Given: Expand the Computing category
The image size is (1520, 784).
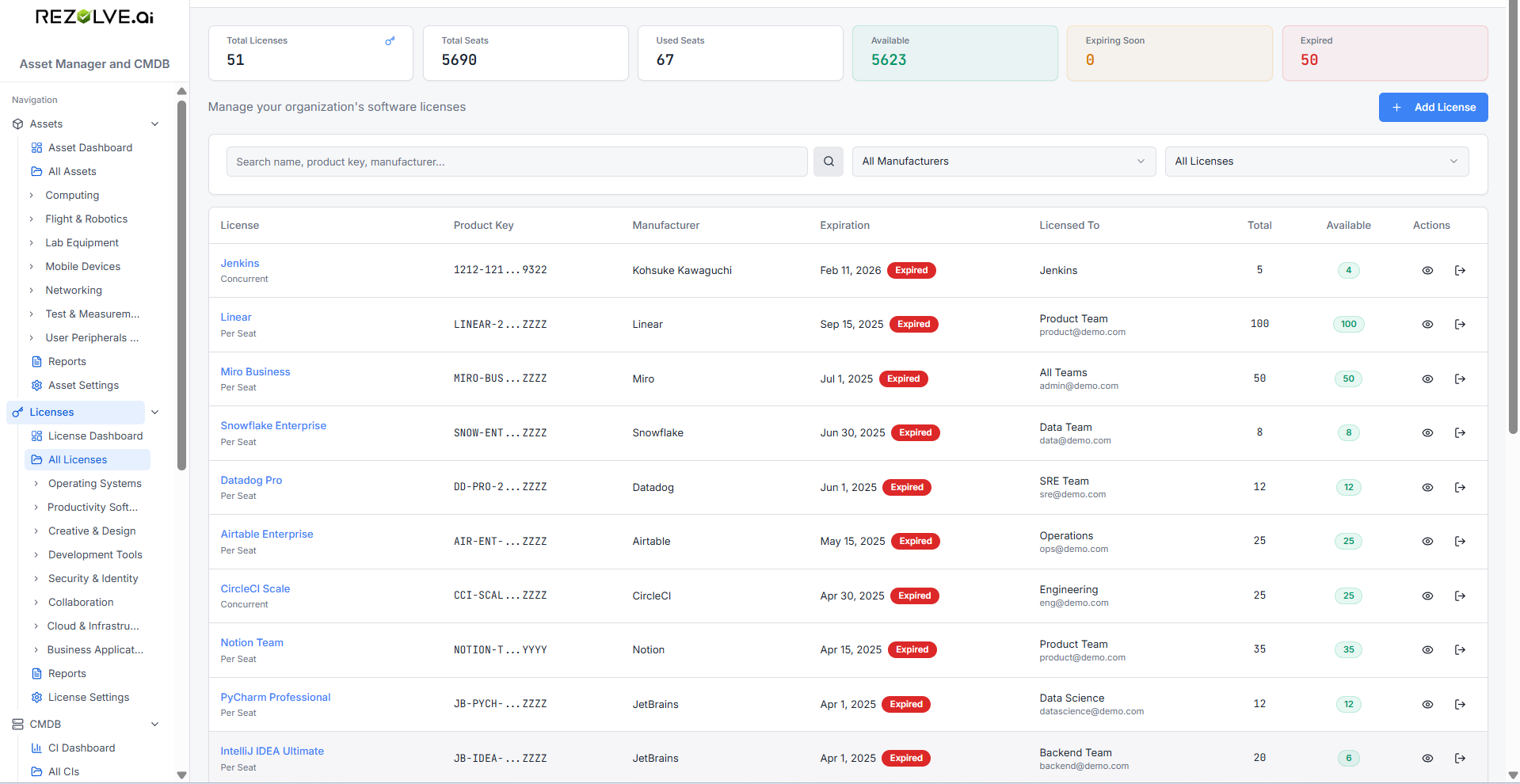Looking at the screenshot, I should coord(32,196).
